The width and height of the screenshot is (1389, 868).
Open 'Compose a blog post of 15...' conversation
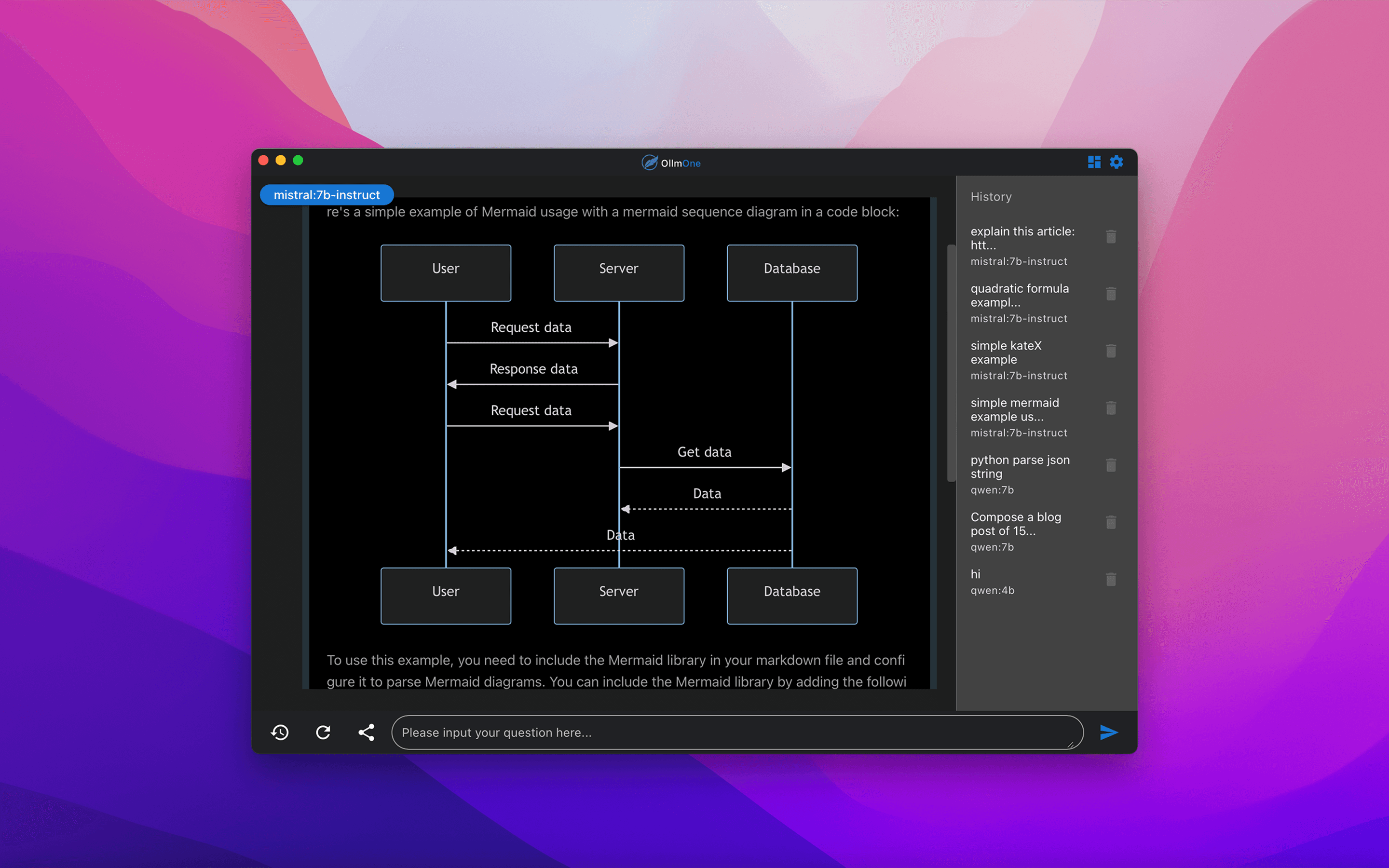point(1016,531)
